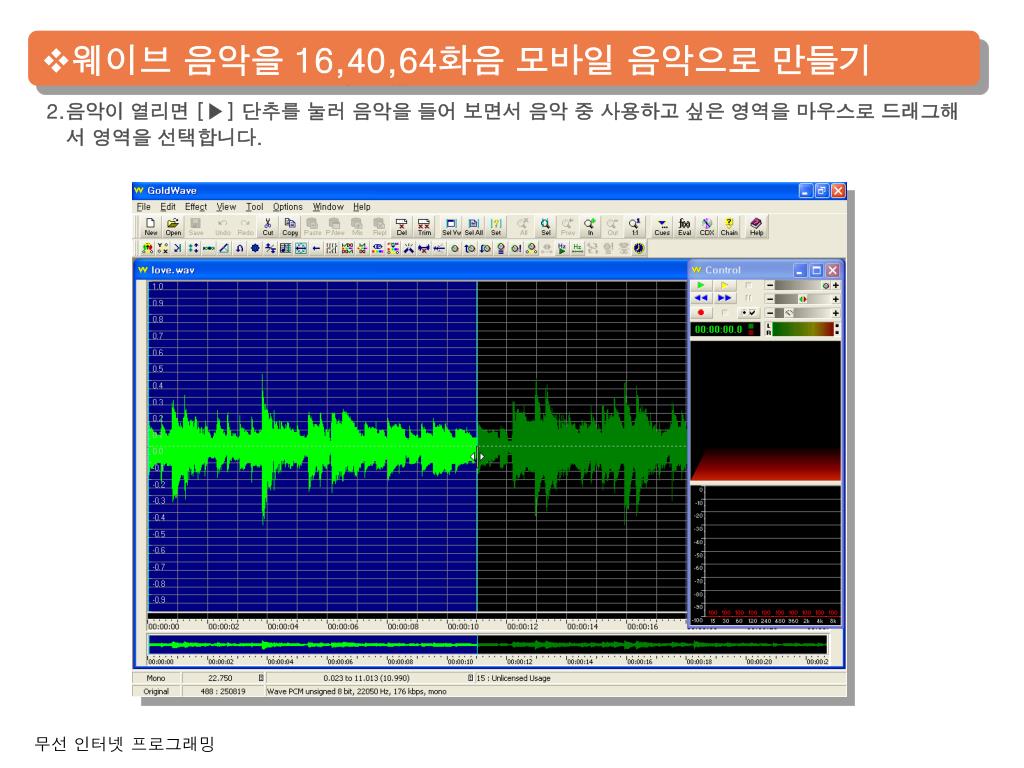1024x768 pixels.
Task: Click the left arrow effects toolbar icon
Action: coord(316,248)
